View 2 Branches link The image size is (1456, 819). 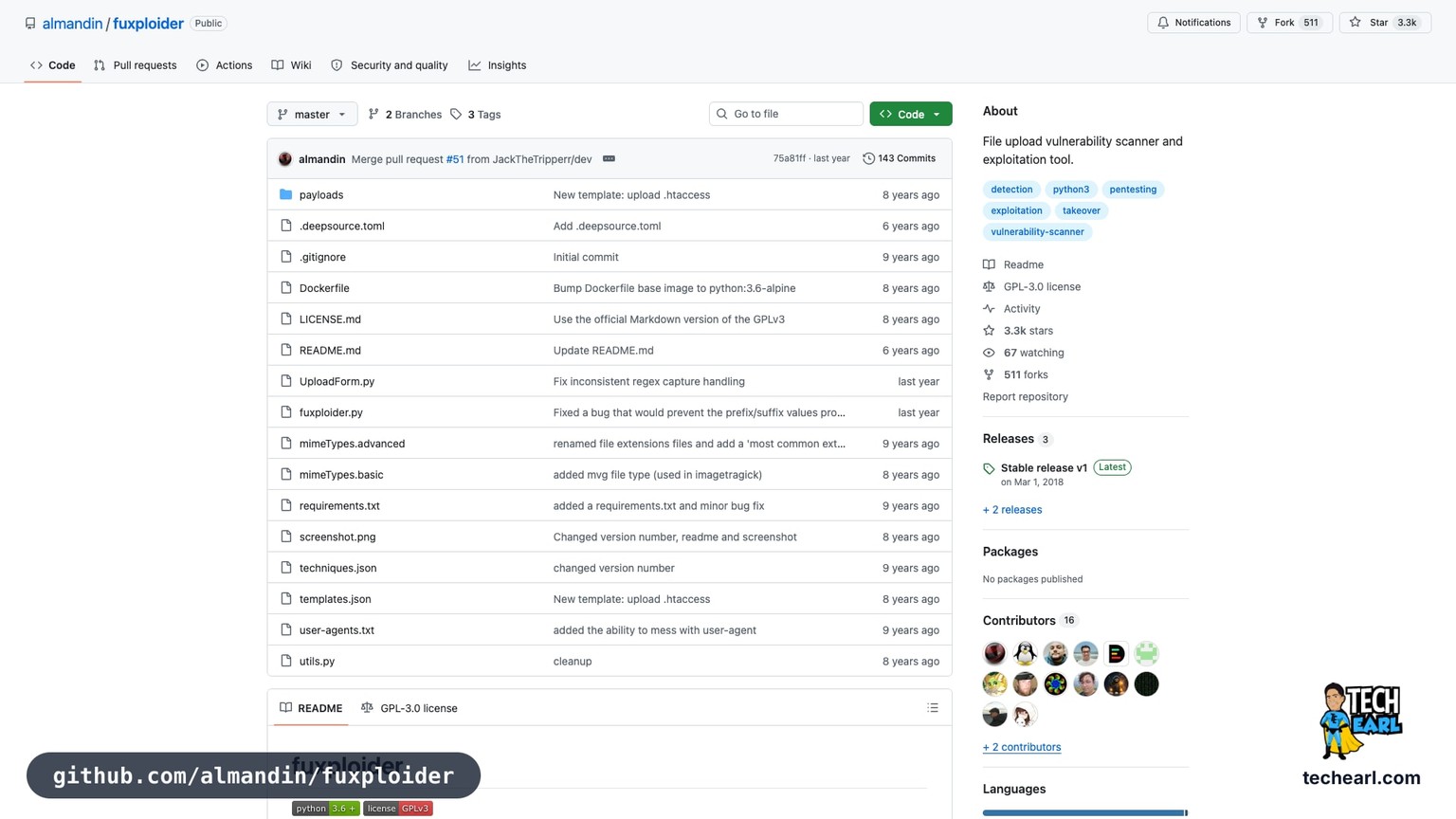point(405,115)
